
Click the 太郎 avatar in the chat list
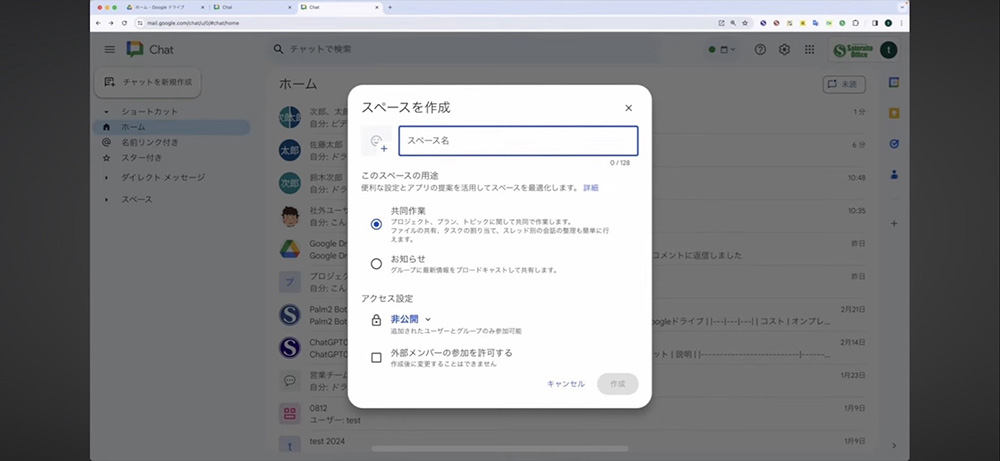point(290,150)
